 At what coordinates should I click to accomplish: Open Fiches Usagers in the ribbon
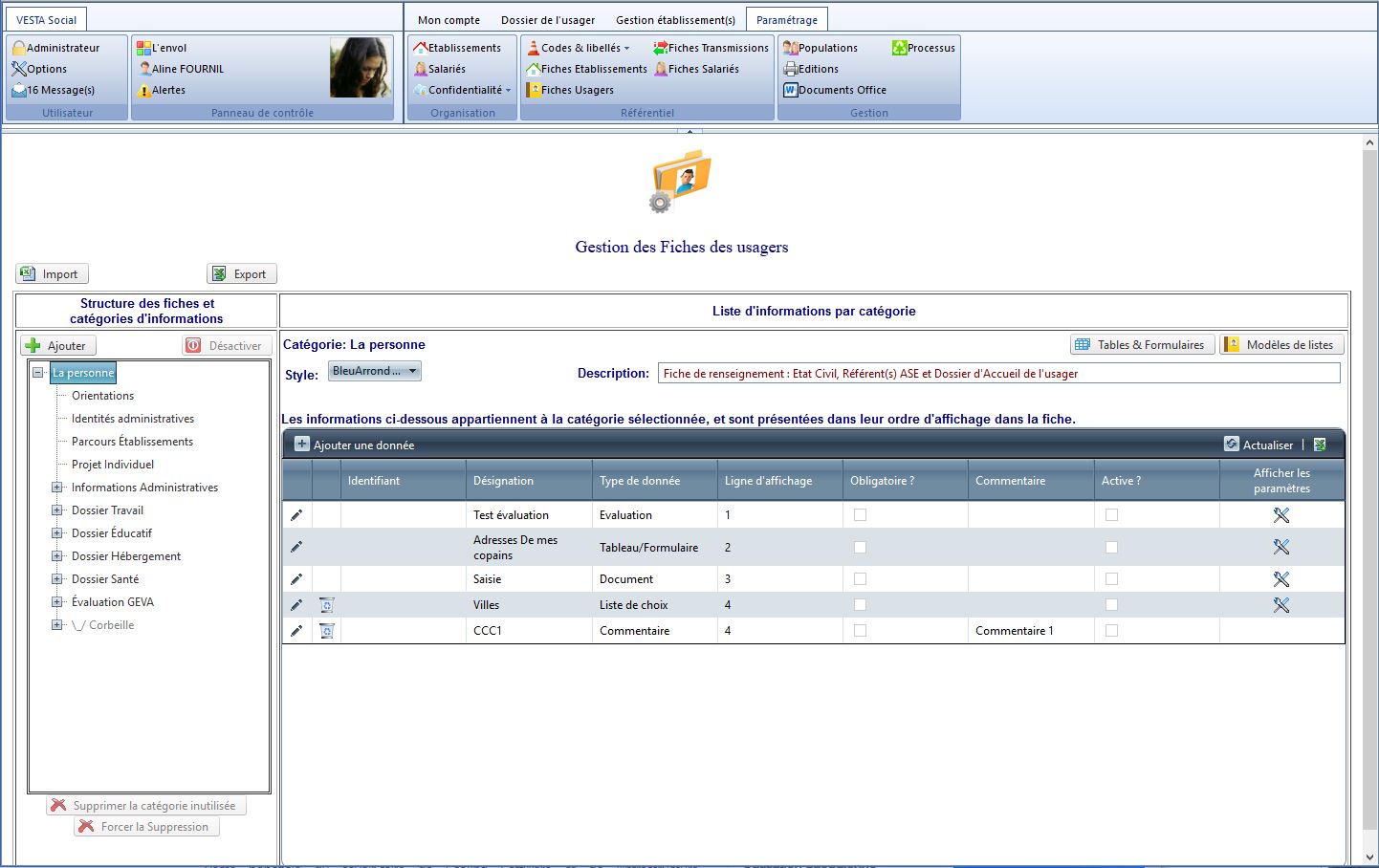(x=570, y=90)
